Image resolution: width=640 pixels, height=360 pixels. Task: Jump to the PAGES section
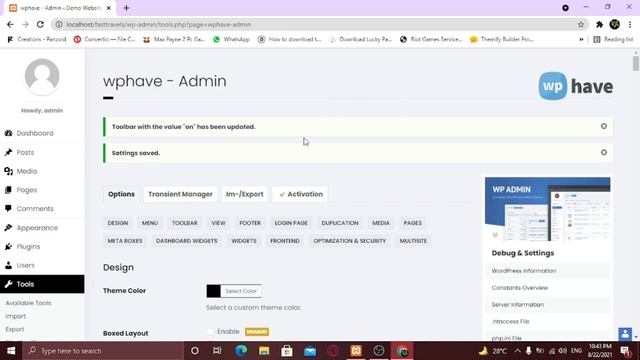[413, 223]
